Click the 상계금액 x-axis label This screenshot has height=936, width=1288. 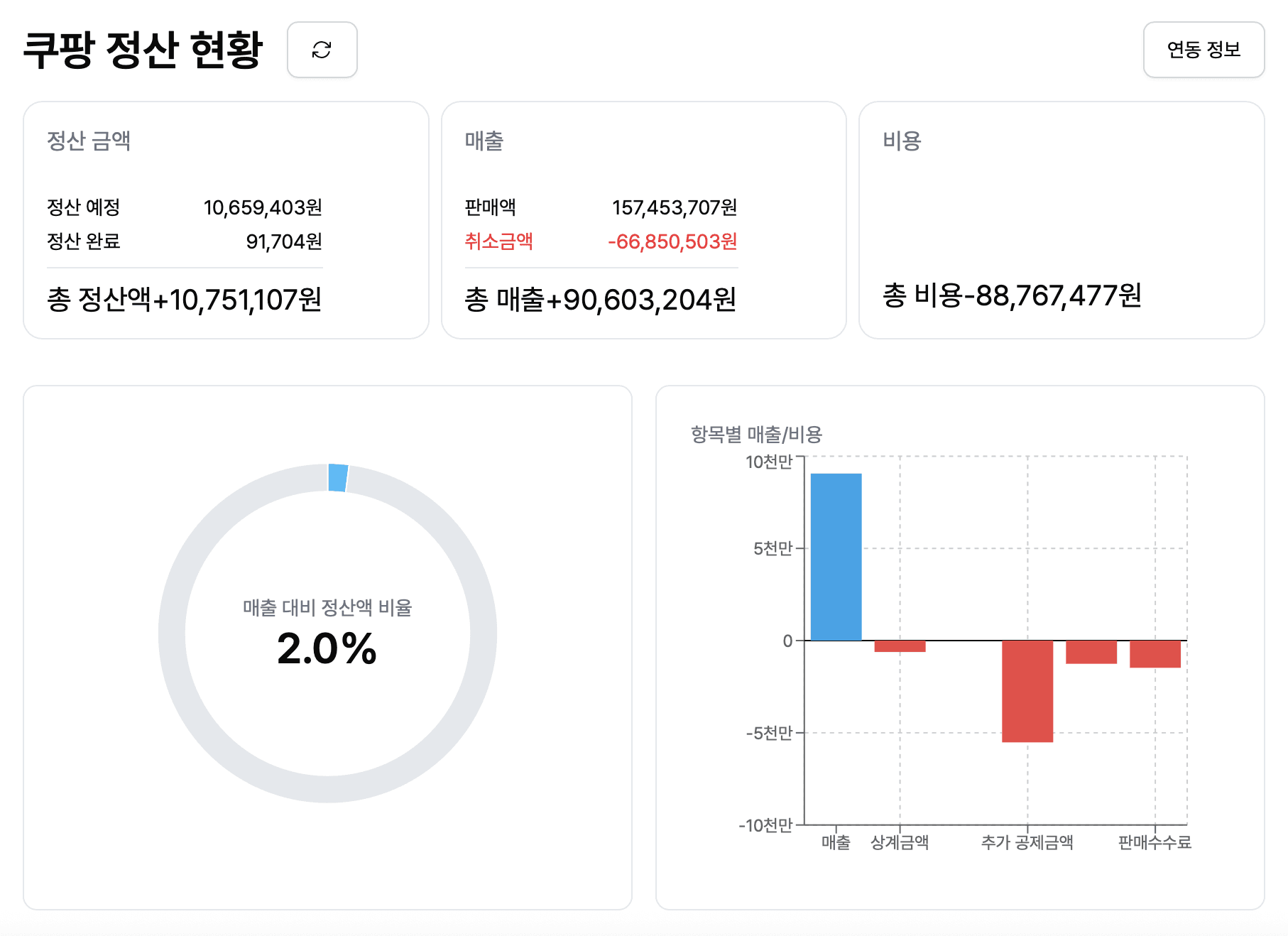pyautogui.click(x=900, y=843)
